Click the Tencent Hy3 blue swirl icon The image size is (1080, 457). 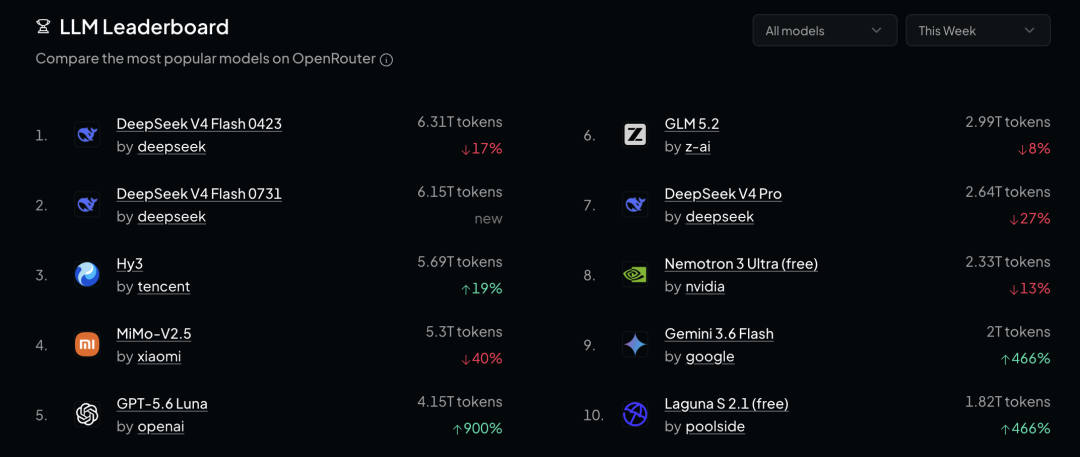tap(87, 274)
